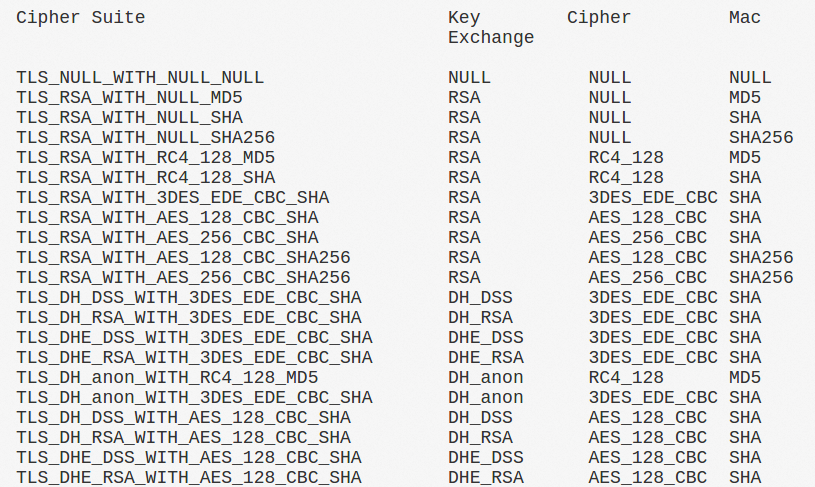Screen dimensions: 815x487
Task: Click the Cipher column header text
Action: [x=599, y=18]
